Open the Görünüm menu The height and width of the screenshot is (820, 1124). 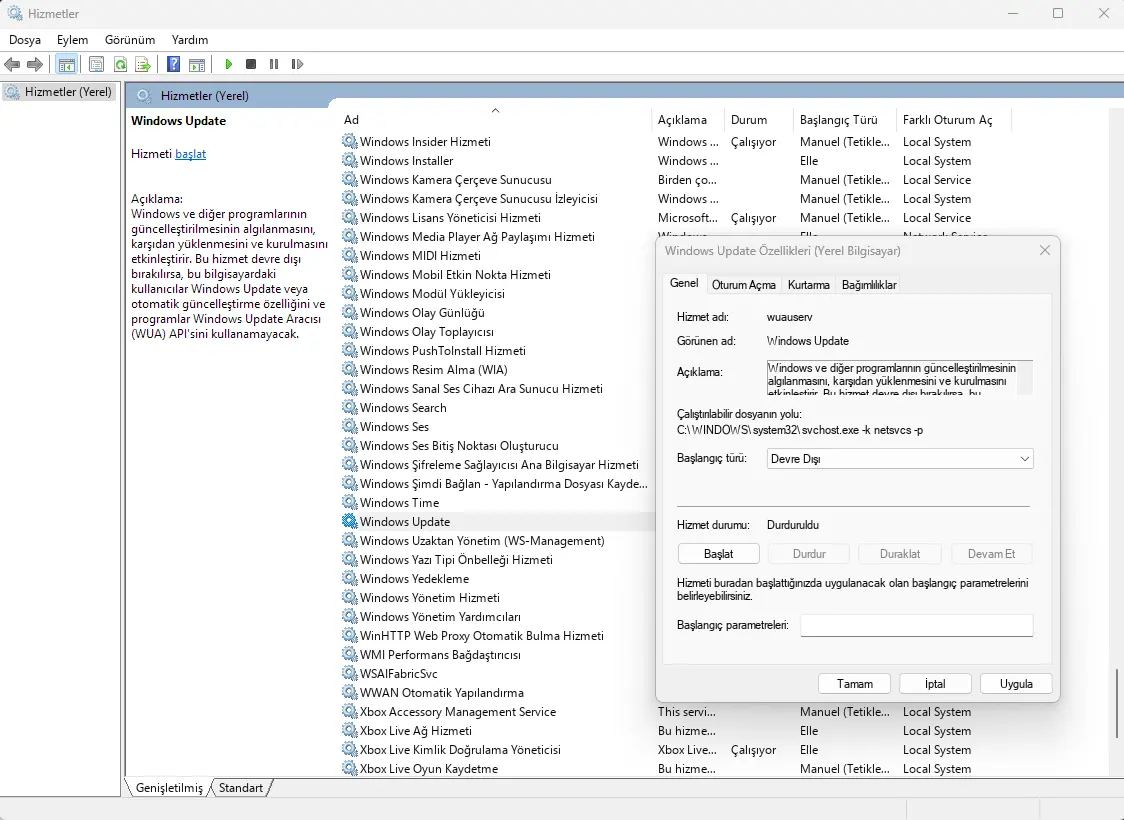[x=130, y=40]
